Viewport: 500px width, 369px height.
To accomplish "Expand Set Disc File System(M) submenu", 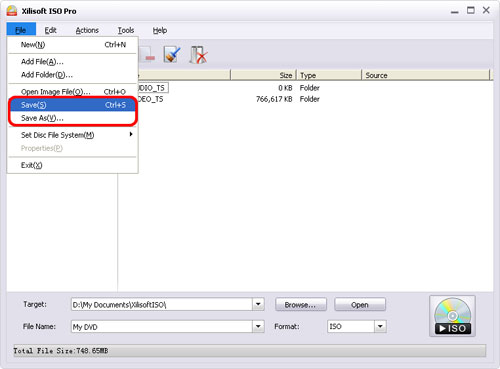I will pos(73,135).
